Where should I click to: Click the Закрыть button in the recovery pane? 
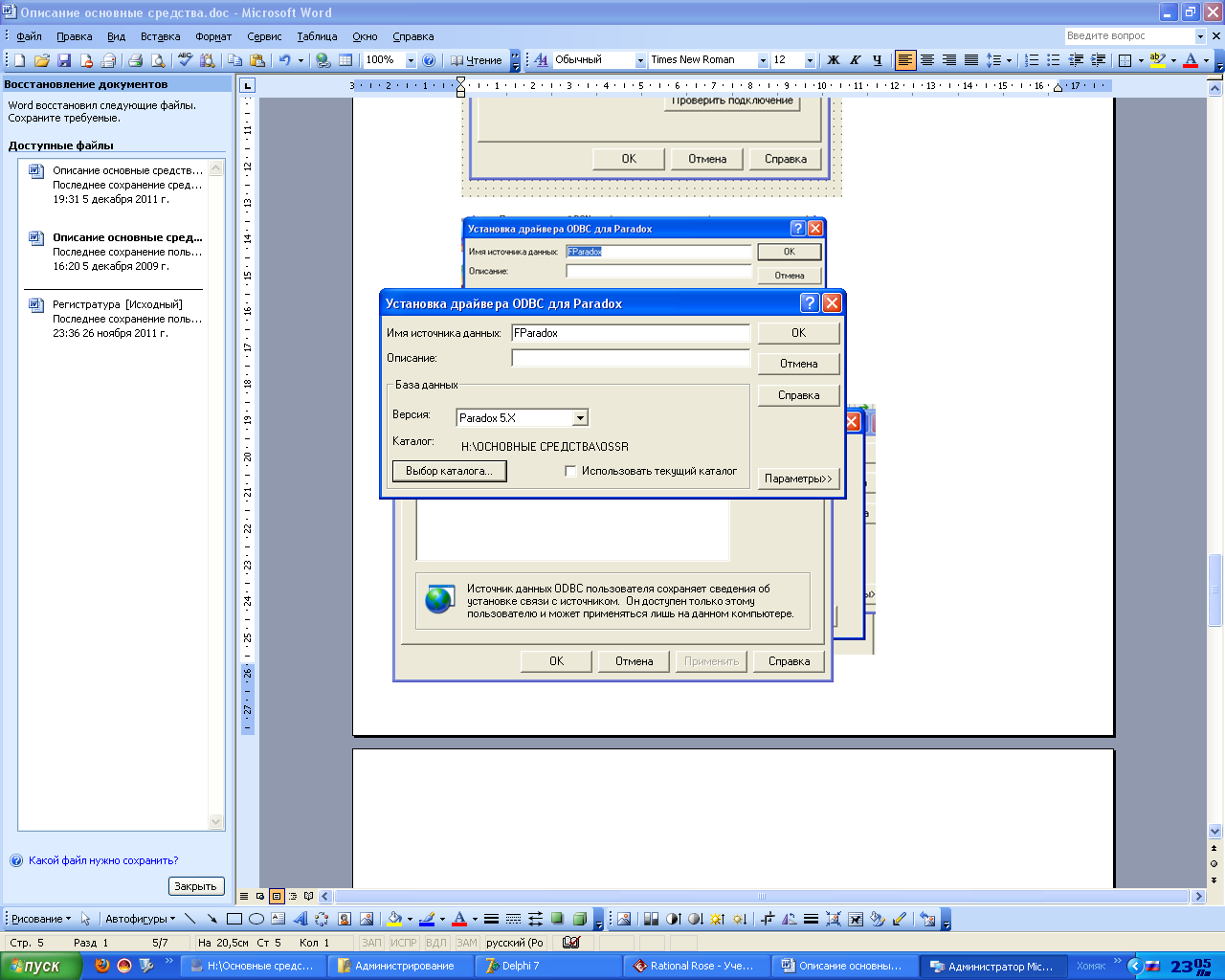pos(195,886)
